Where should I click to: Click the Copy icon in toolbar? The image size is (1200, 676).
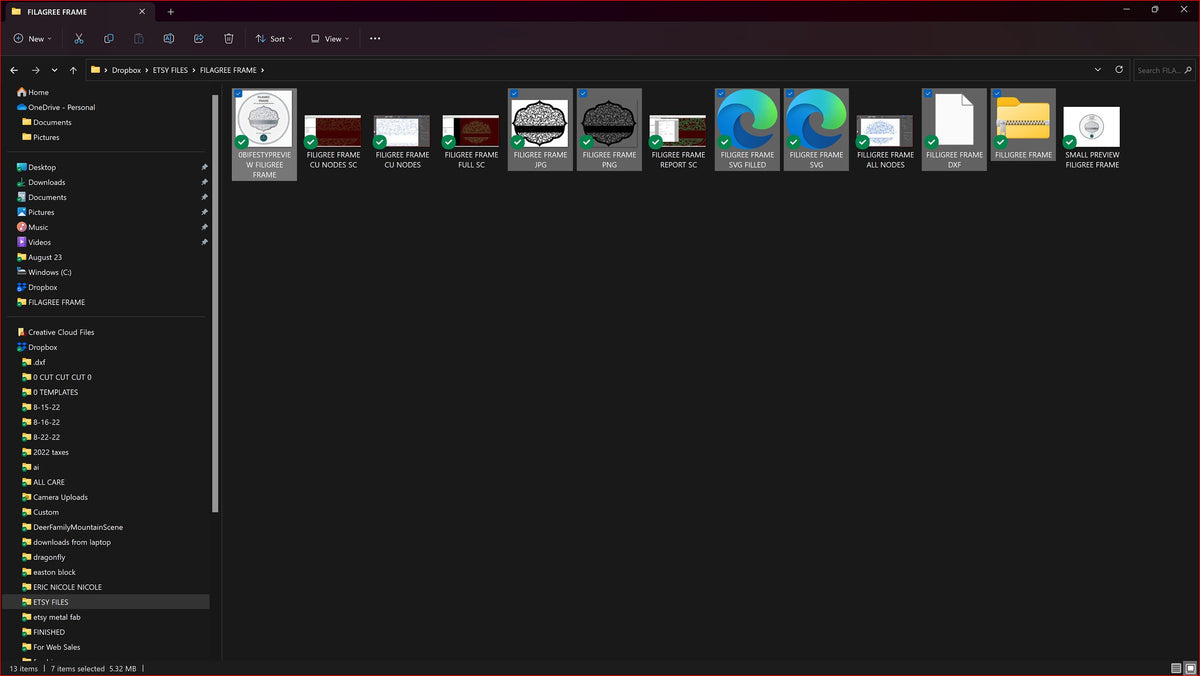click(109, 38)
